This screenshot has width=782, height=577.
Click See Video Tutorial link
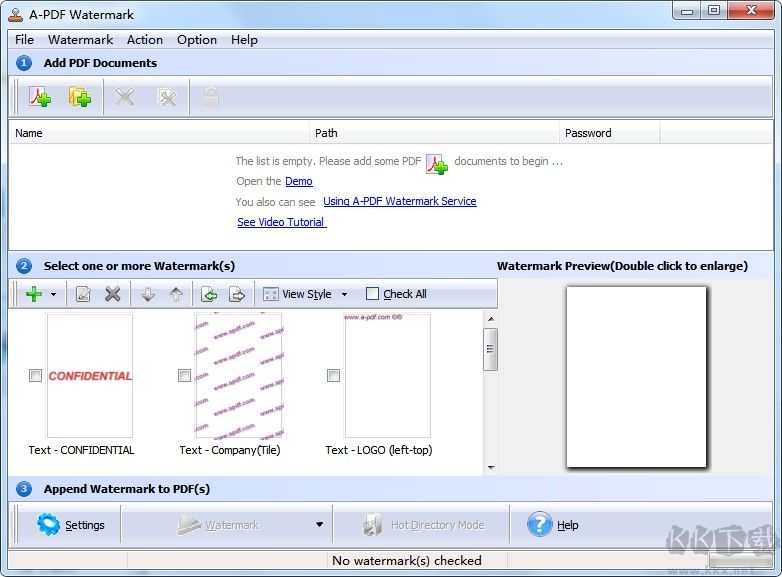point(282,222)
